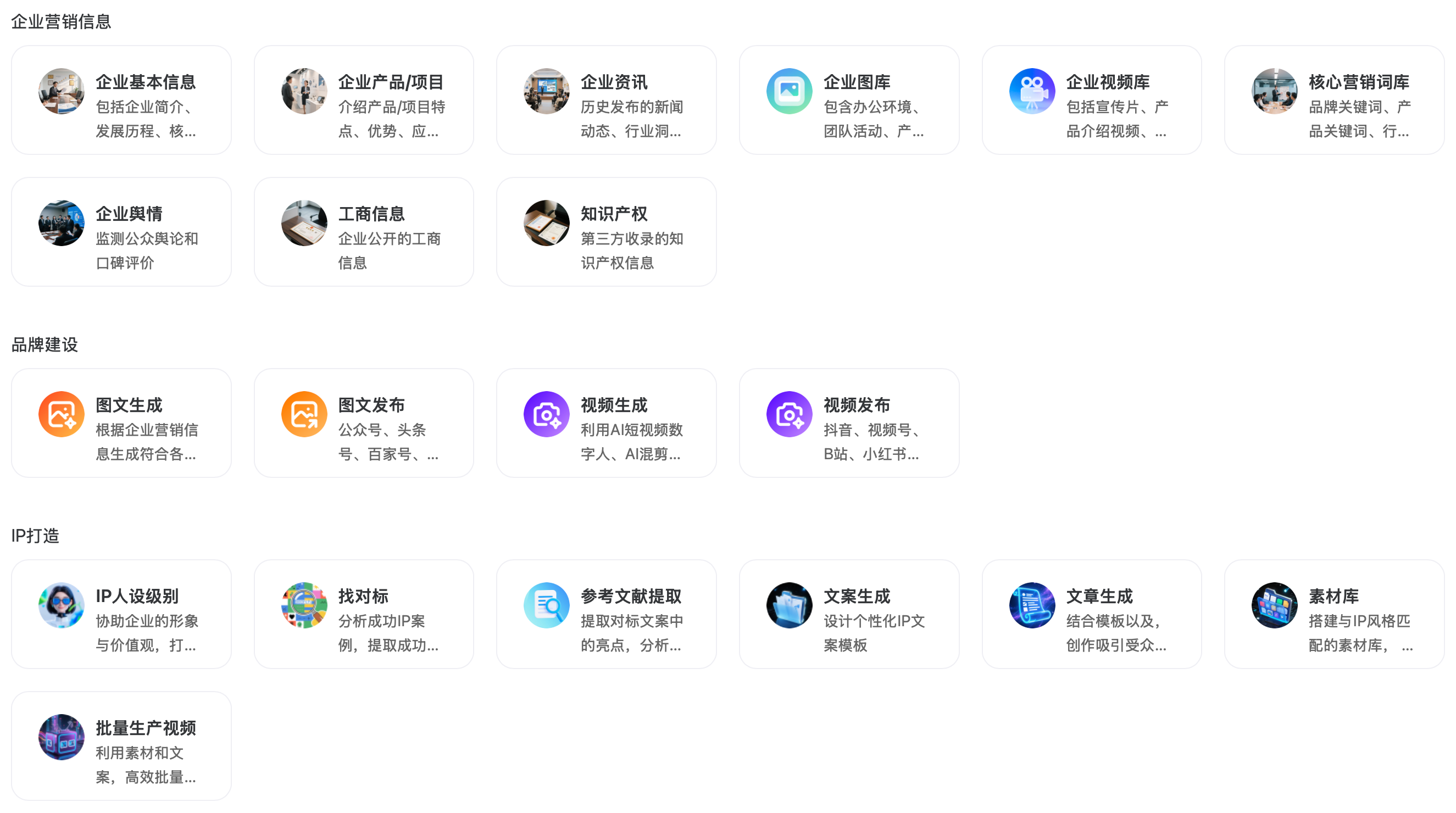Click the 工商信息 thumbnail image
Screen dimensions: 1456x813
pyautogui.click(x=304, y=222)
